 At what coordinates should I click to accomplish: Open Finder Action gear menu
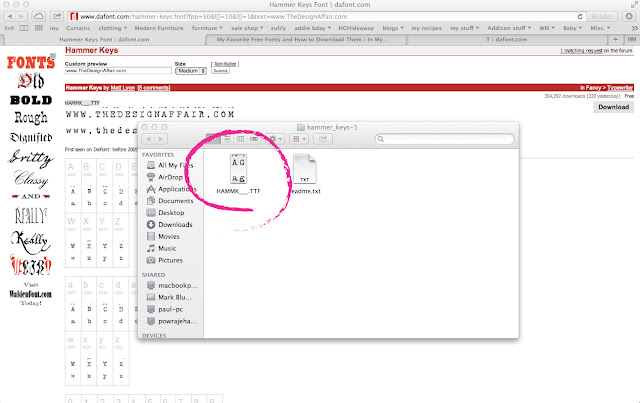point(276,139)
